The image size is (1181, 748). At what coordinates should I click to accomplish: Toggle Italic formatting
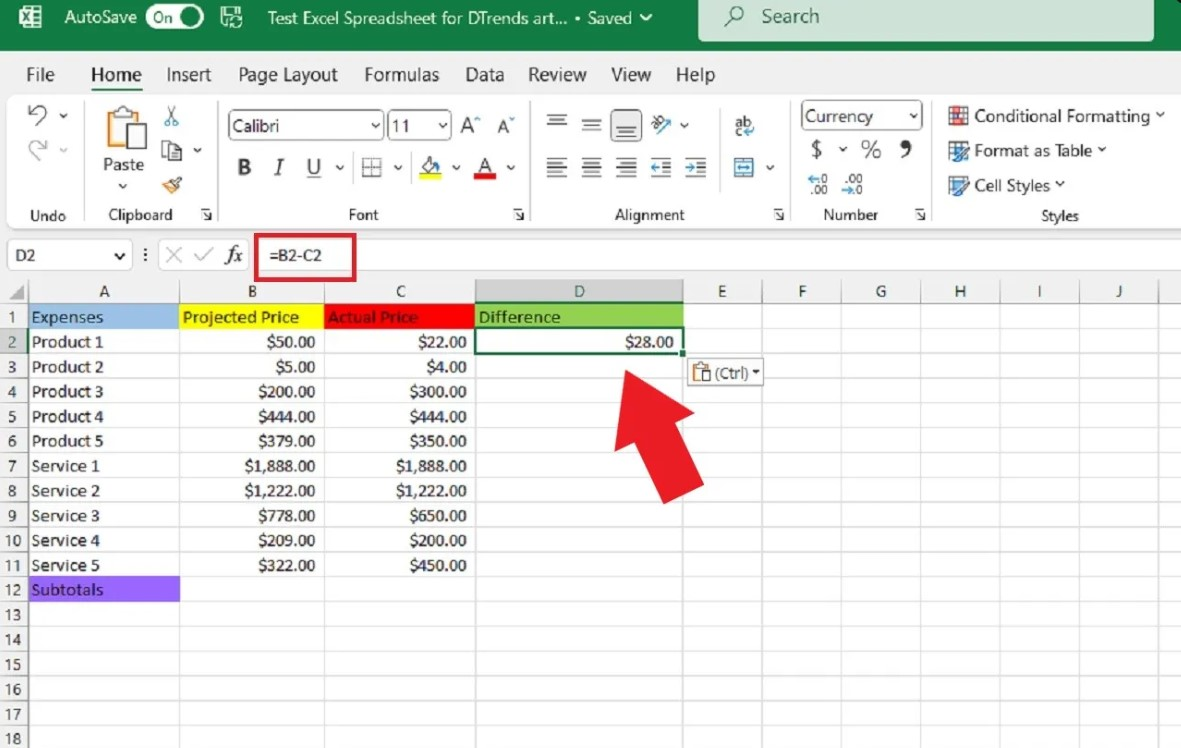click(279, 168)
